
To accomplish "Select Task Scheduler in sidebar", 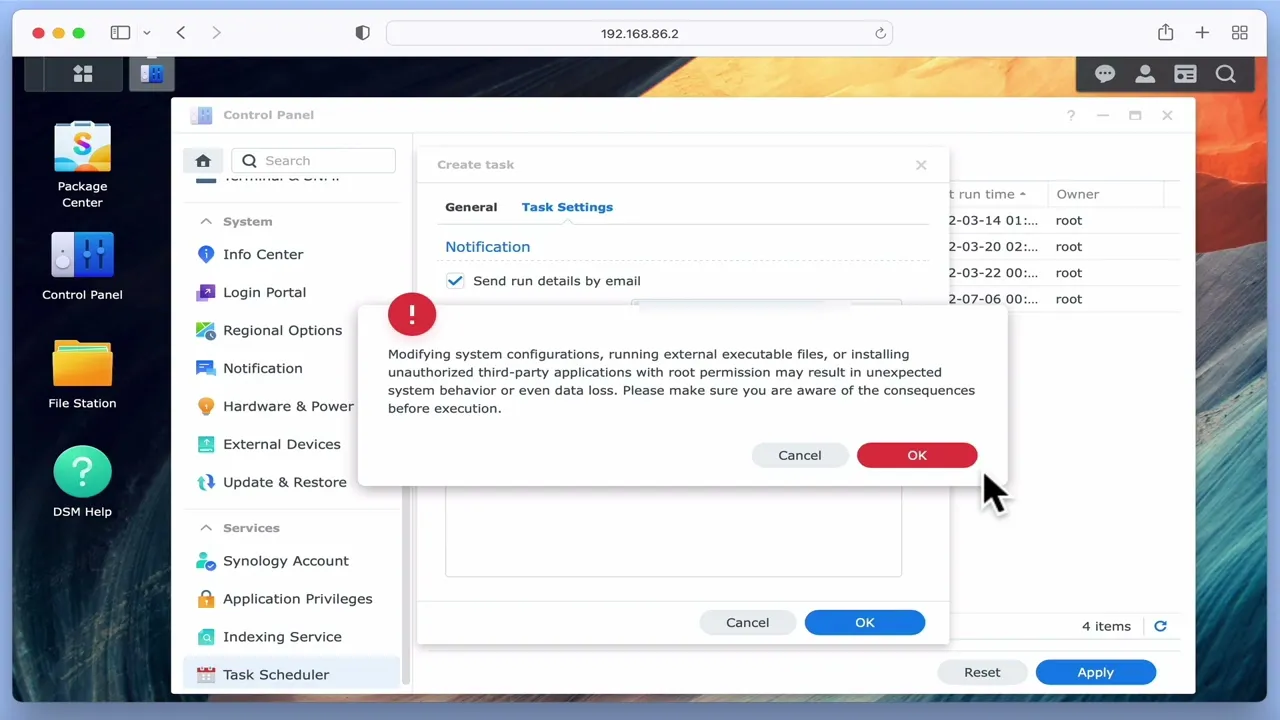I will tap(292, 675).
